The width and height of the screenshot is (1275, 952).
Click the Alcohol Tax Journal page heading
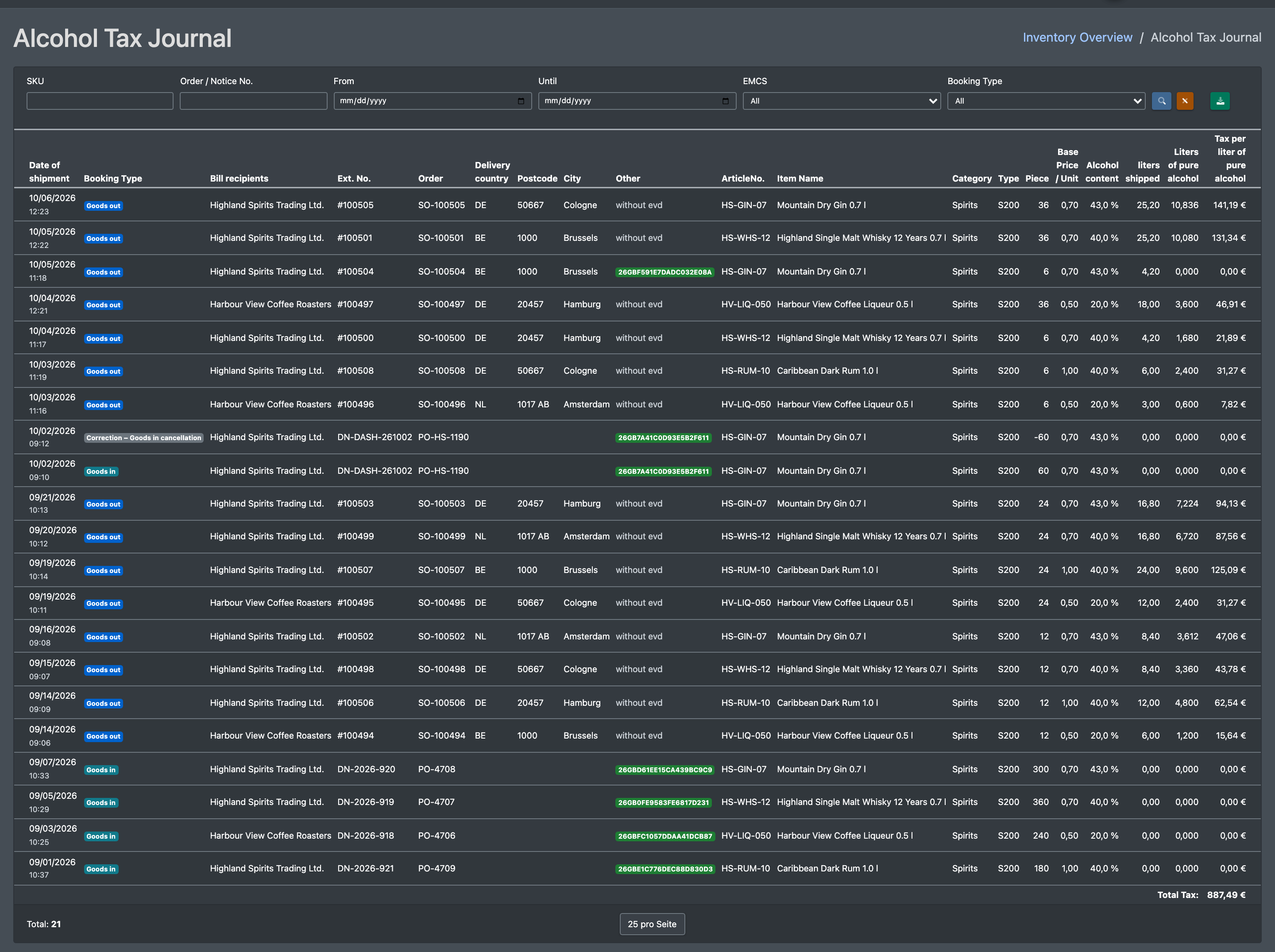(122, 38)
